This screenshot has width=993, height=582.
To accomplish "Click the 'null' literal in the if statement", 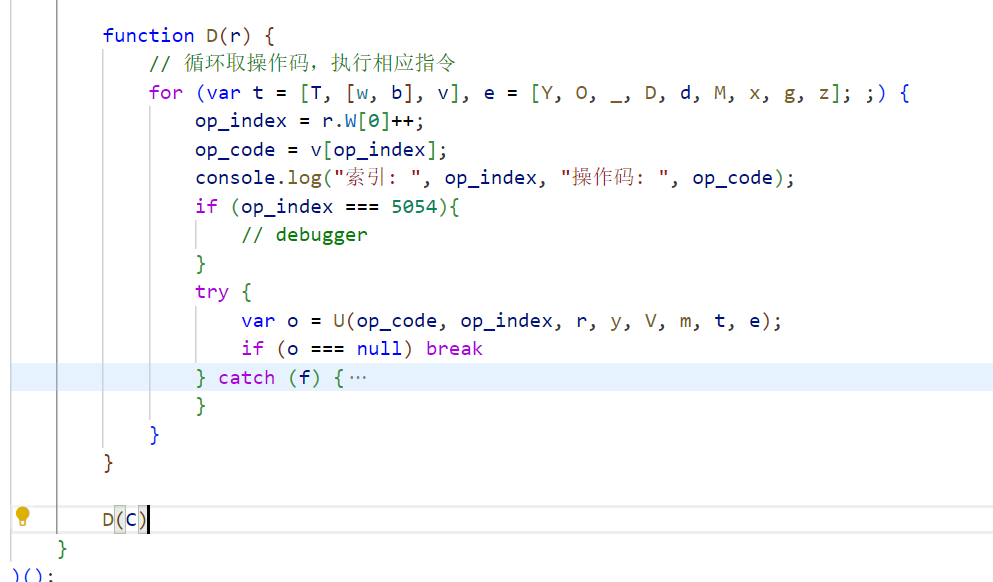I will [x=379, y=349].
